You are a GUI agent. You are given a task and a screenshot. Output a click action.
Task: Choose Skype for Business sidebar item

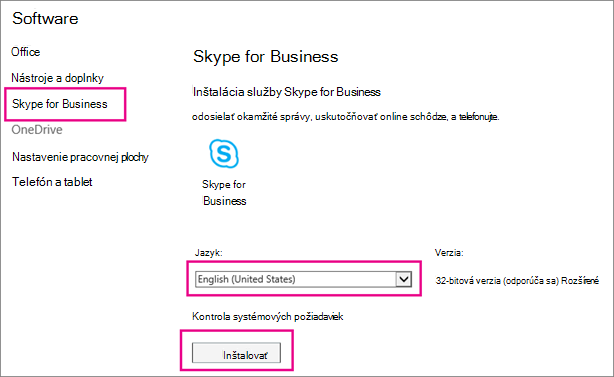click(60, 104)
